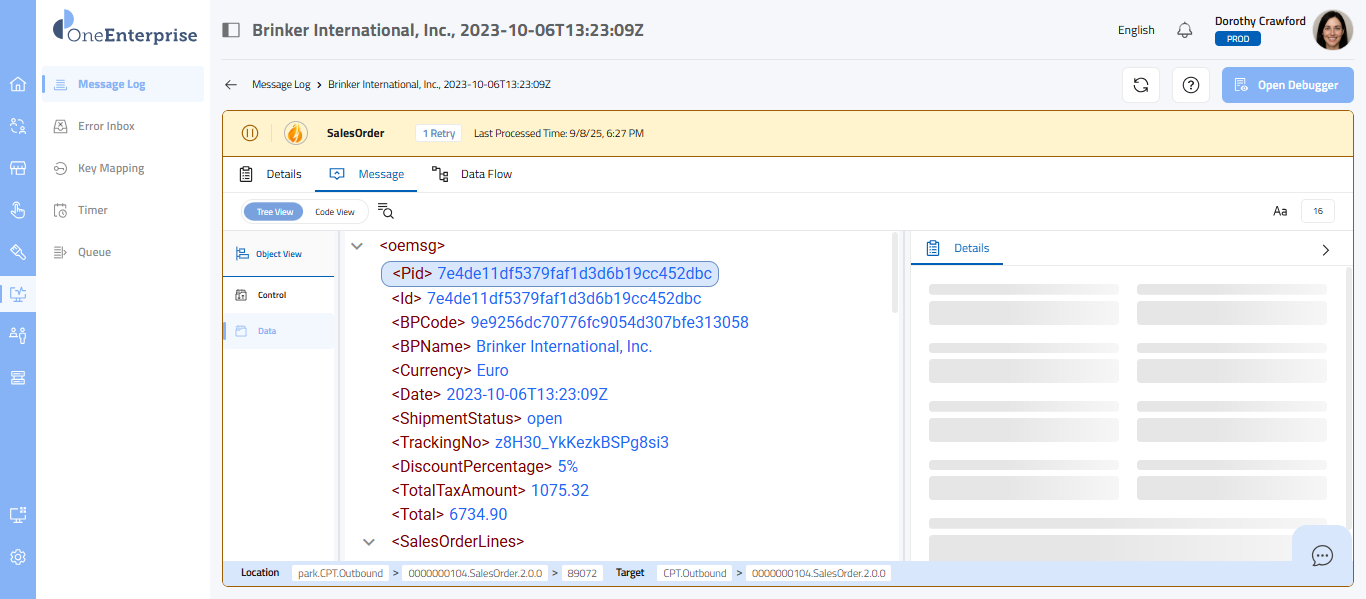1366x599 pixels.
Task: Expand the Details panel chevron arrow
Action: coord(1326,250)
